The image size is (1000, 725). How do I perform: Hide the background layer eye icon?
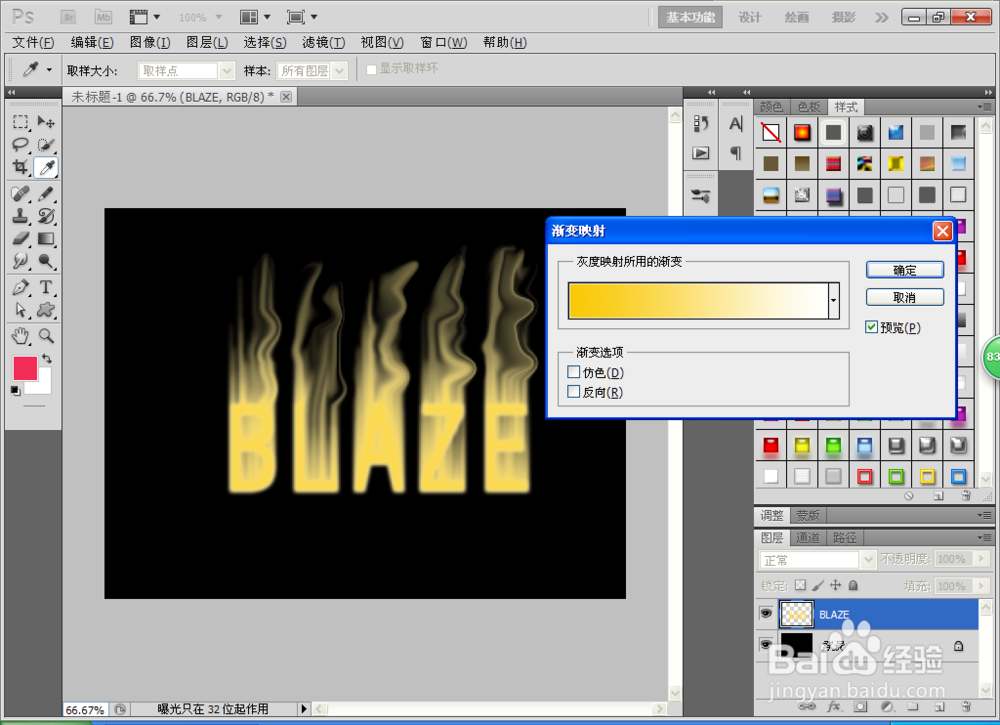pos(766,645)
